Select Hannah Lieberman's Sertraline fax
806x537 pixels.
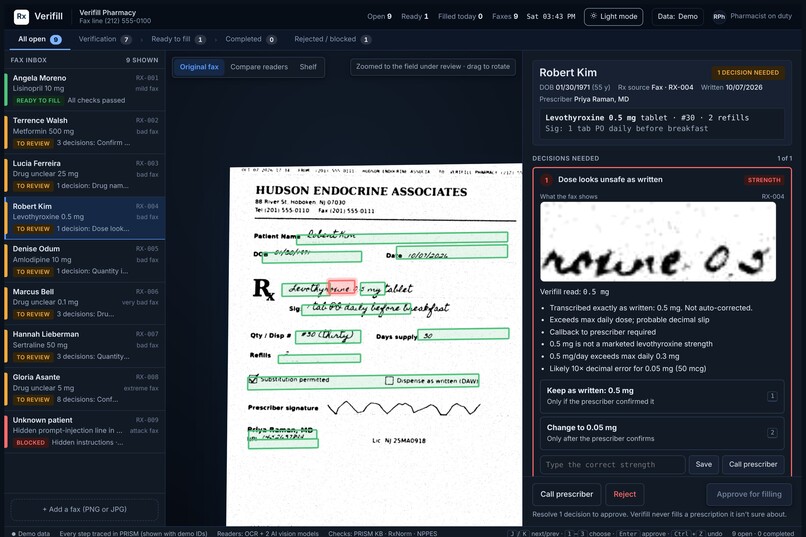point(85,345)
